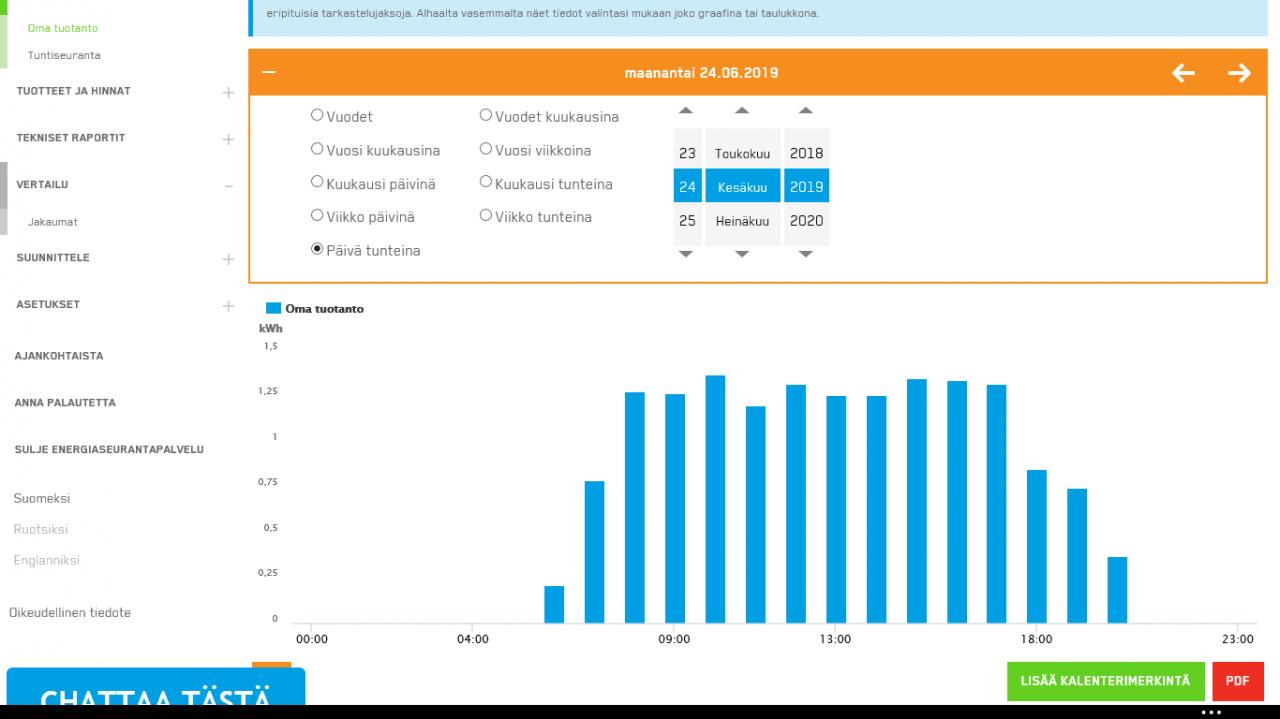1280x719 pixels.
Task: Select the Vuodet radio button
Action: click(x=317, y=115)
